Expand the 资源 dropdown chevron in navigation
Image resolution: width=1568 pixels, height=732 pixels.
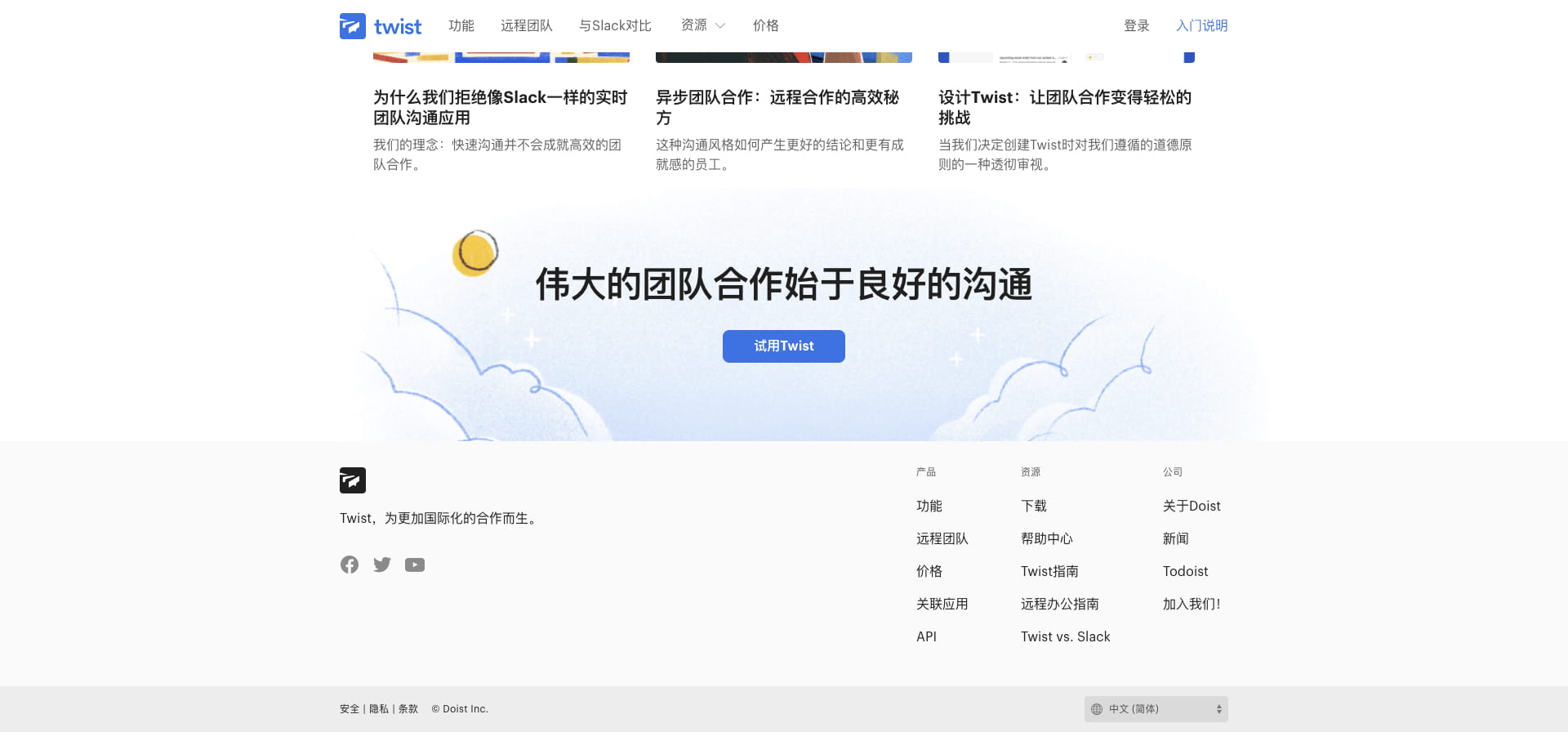[x=720, y=26]
